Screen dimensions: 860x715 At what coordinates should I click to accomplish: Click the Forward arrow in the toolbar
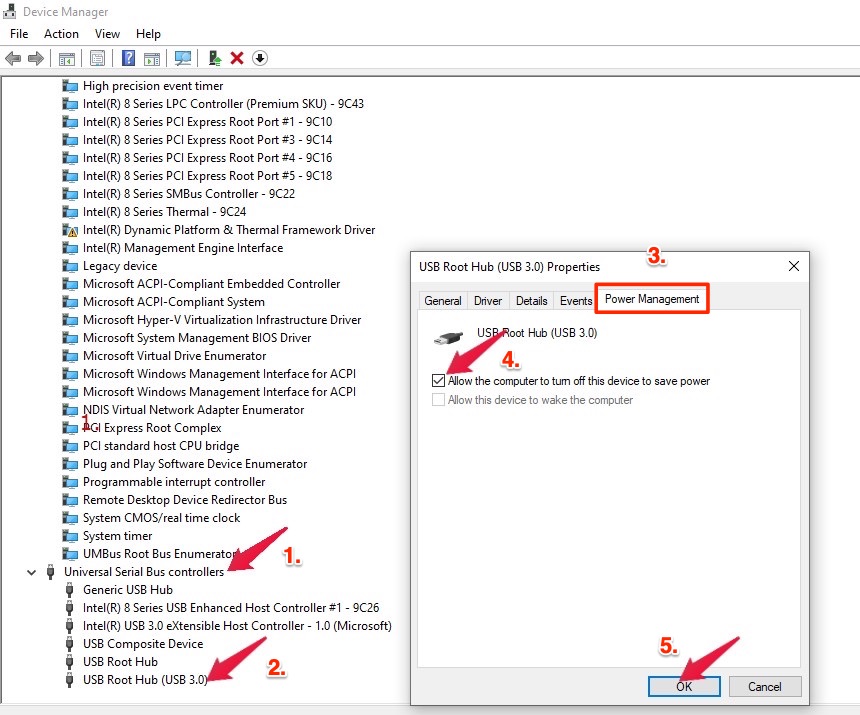pyautogui.click(x=36, y=58)
